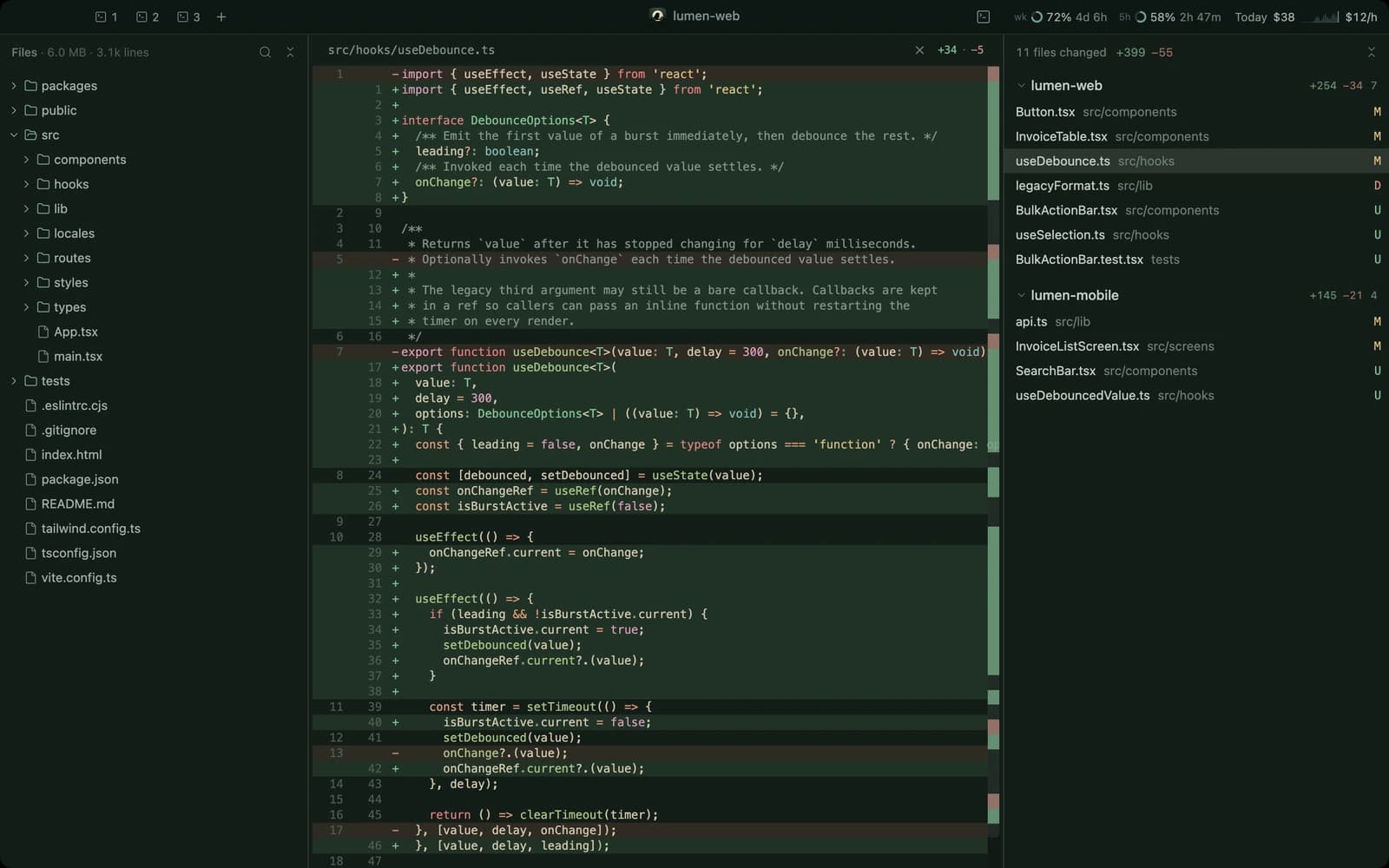Open deleted file legacyFormat.ts
This screenshot has width=1389, height=868.
(x=1196, y=186)
